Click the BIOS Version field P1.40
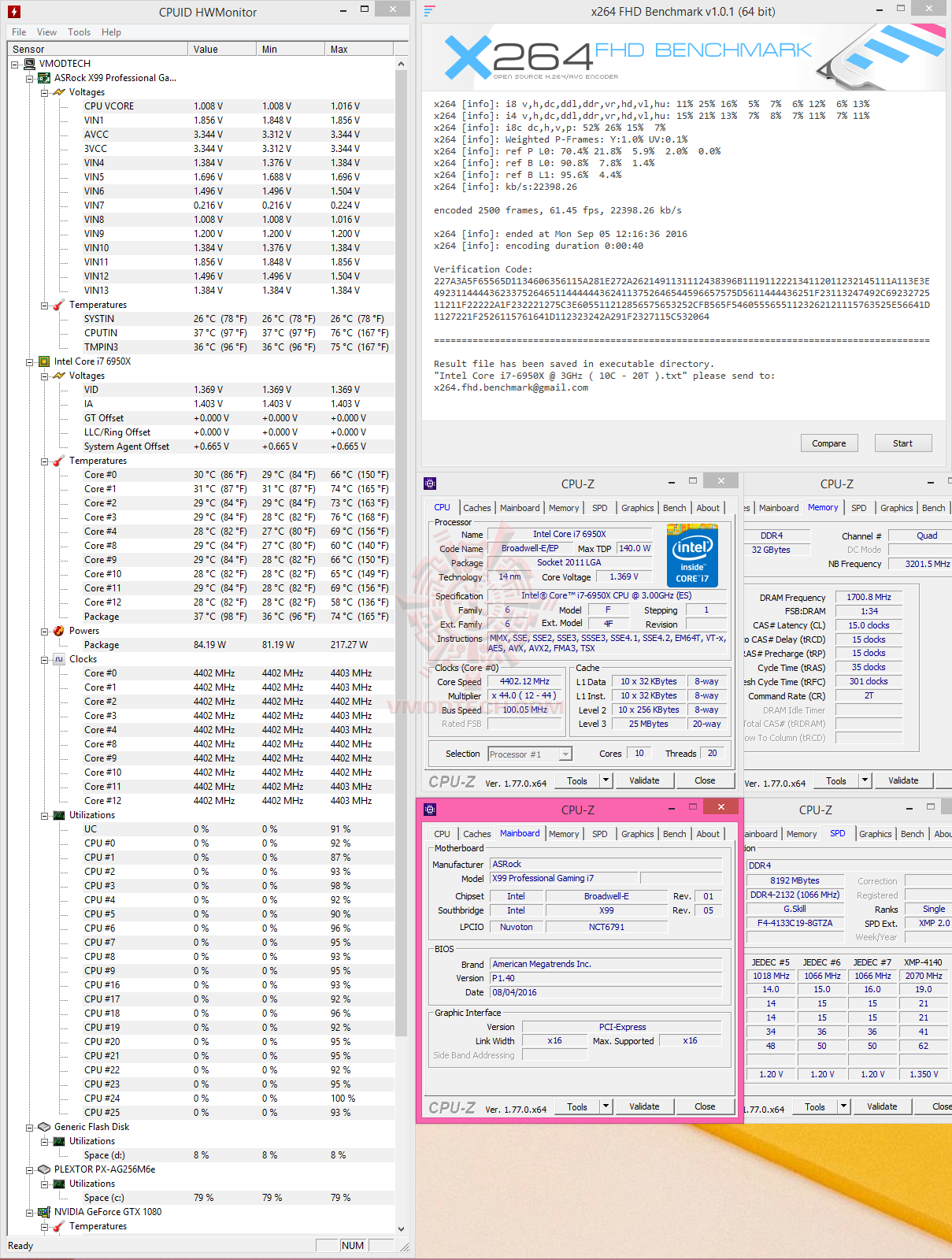 [x=606, y=978]
